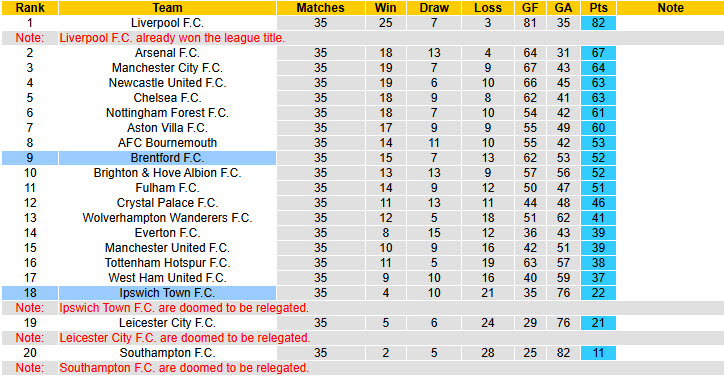
Task: Click the Matches column header
Action: (320, 8)
